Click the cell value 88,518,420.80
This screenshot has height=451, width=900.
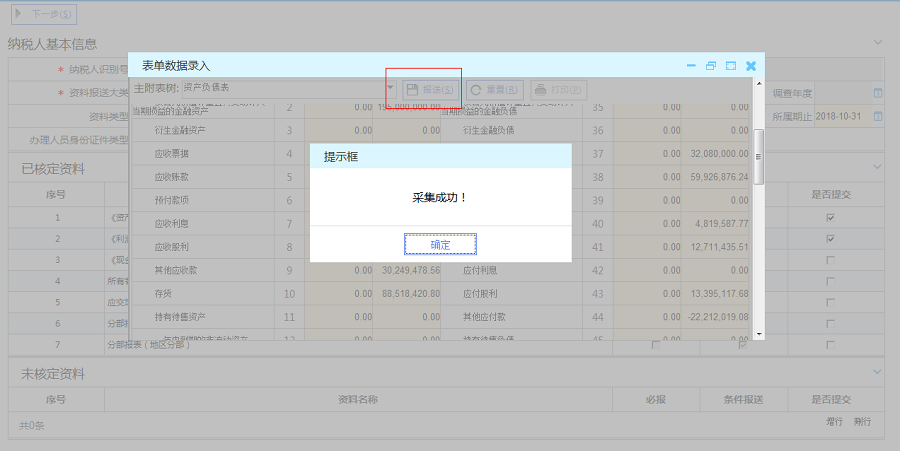coord(411,294)
